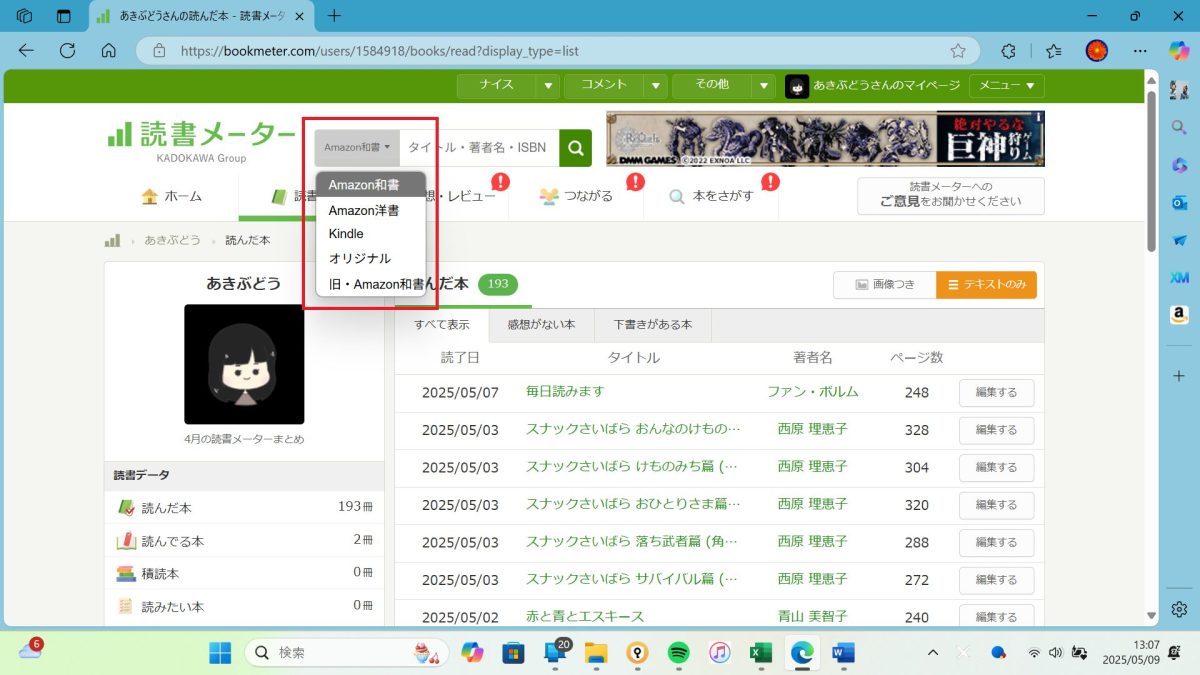Switch to 画像つき display mode
Viewport: 1200px width, 675px height.
[884, 285]
